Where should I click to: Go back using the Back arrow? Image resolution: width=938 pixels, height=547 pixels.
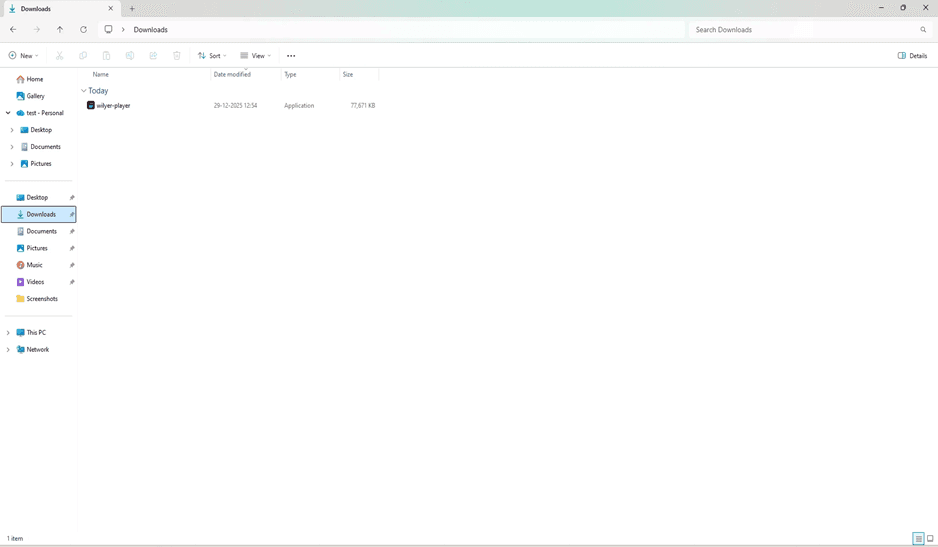(13, 29)
